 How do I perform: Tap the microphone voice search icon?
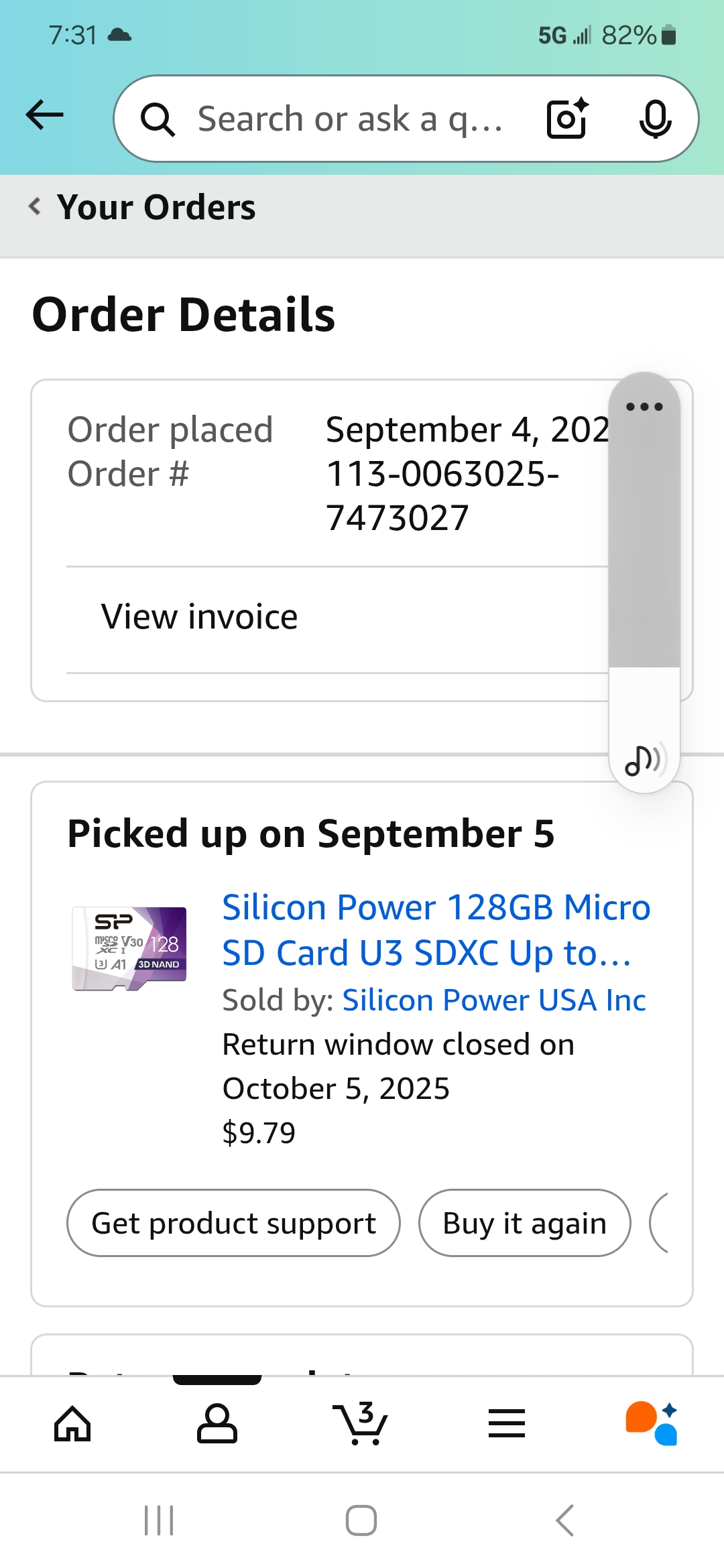pyautogui.click(x=654, y=119)
